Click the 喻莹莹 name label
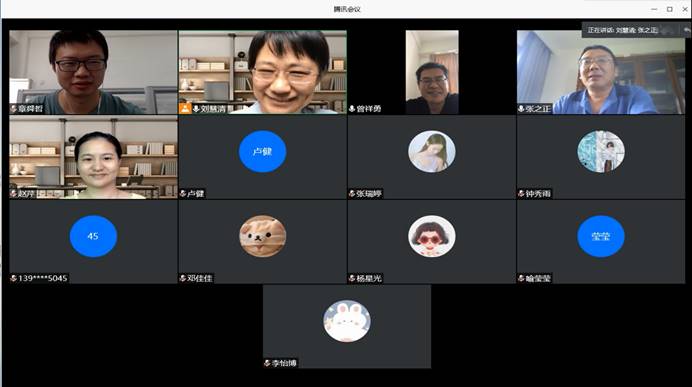692x387 pixels. tap(538, 278)
